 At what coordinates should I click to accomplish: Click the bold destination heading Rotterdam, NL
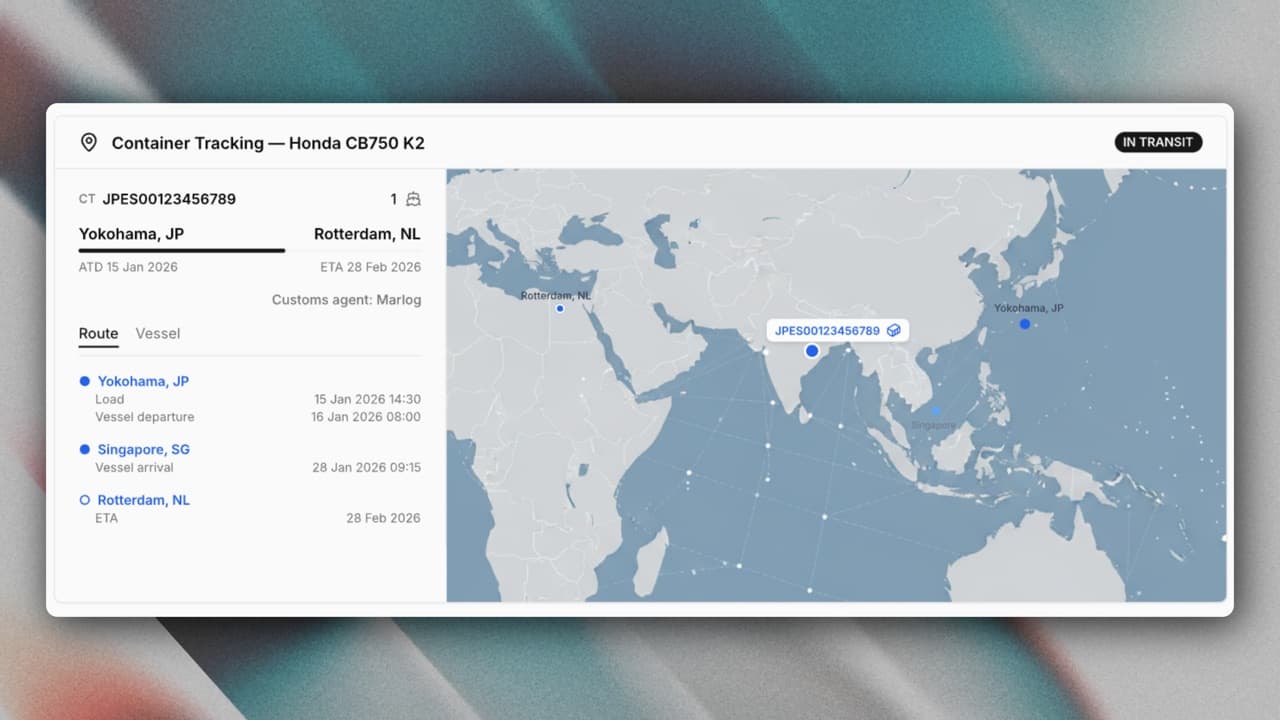coord(367,234)
